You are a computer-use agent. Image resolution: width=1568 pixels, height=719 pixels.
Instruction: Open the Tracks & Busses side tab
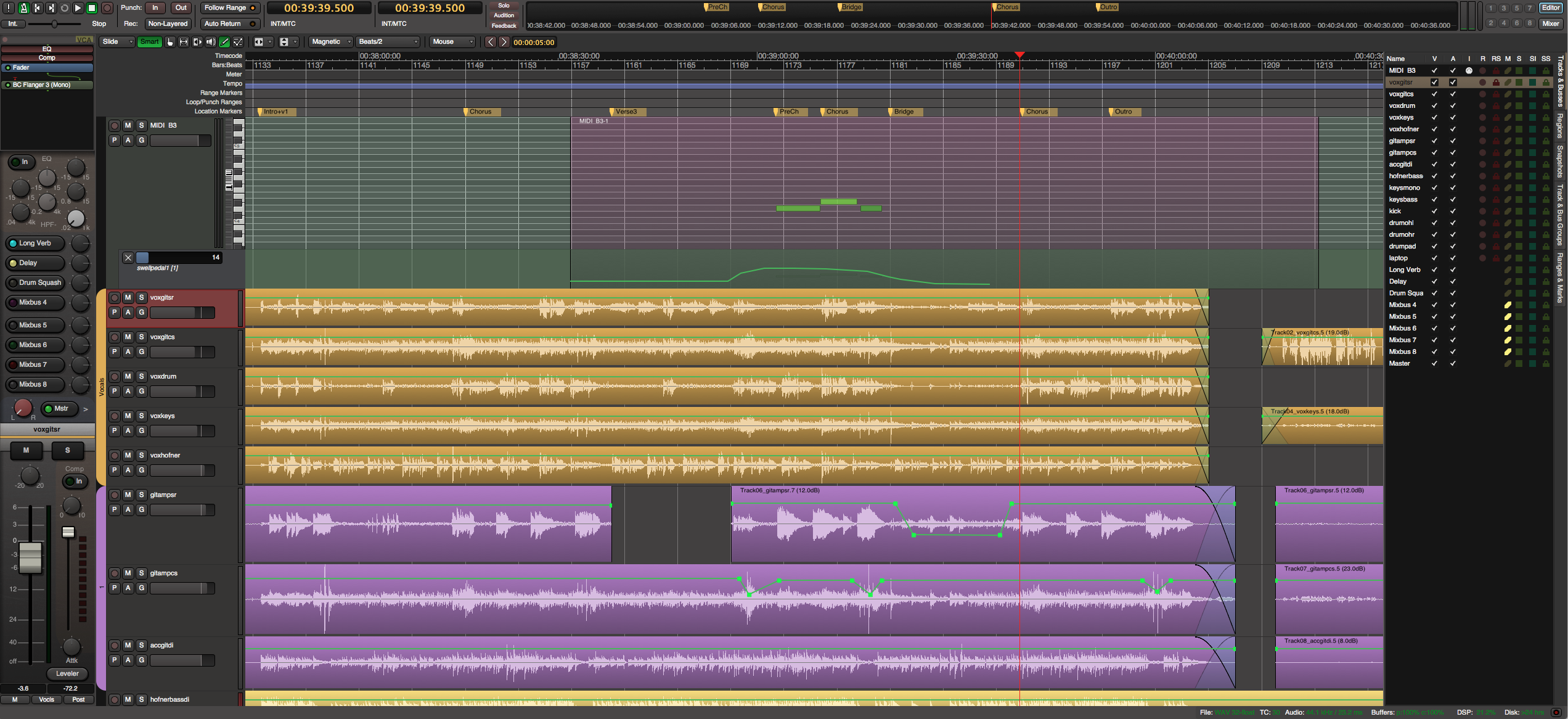pos(1561,81)
